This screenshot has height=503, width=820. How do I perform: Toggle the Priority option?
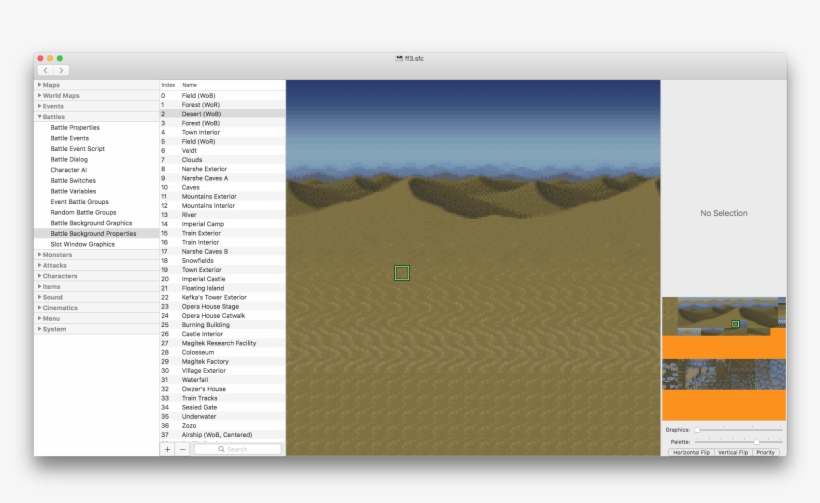(x=766, y=452)
